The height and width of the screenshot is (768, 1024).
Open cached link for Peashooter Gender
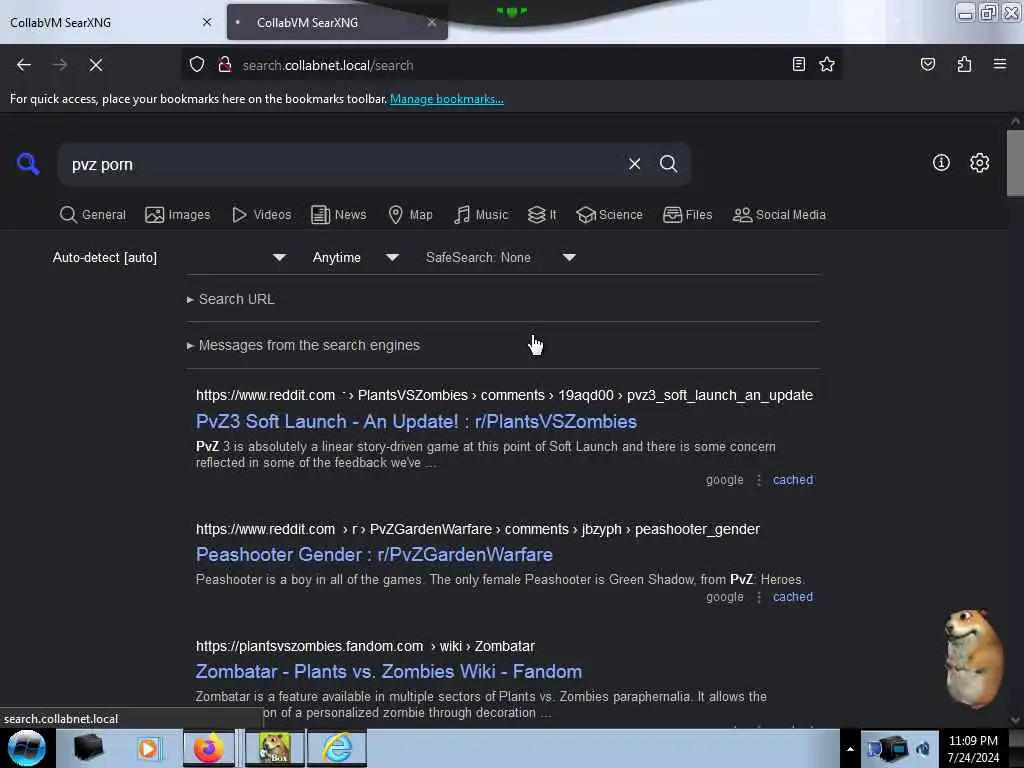793,597
